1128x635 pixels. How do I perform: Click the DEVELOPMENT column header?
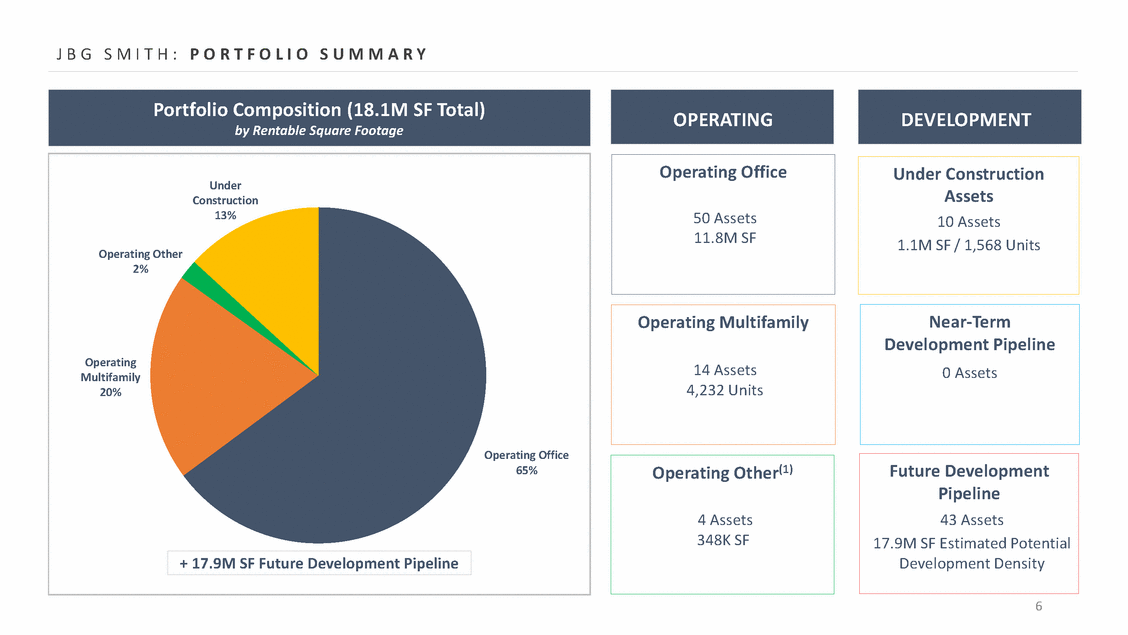point(969,117)
